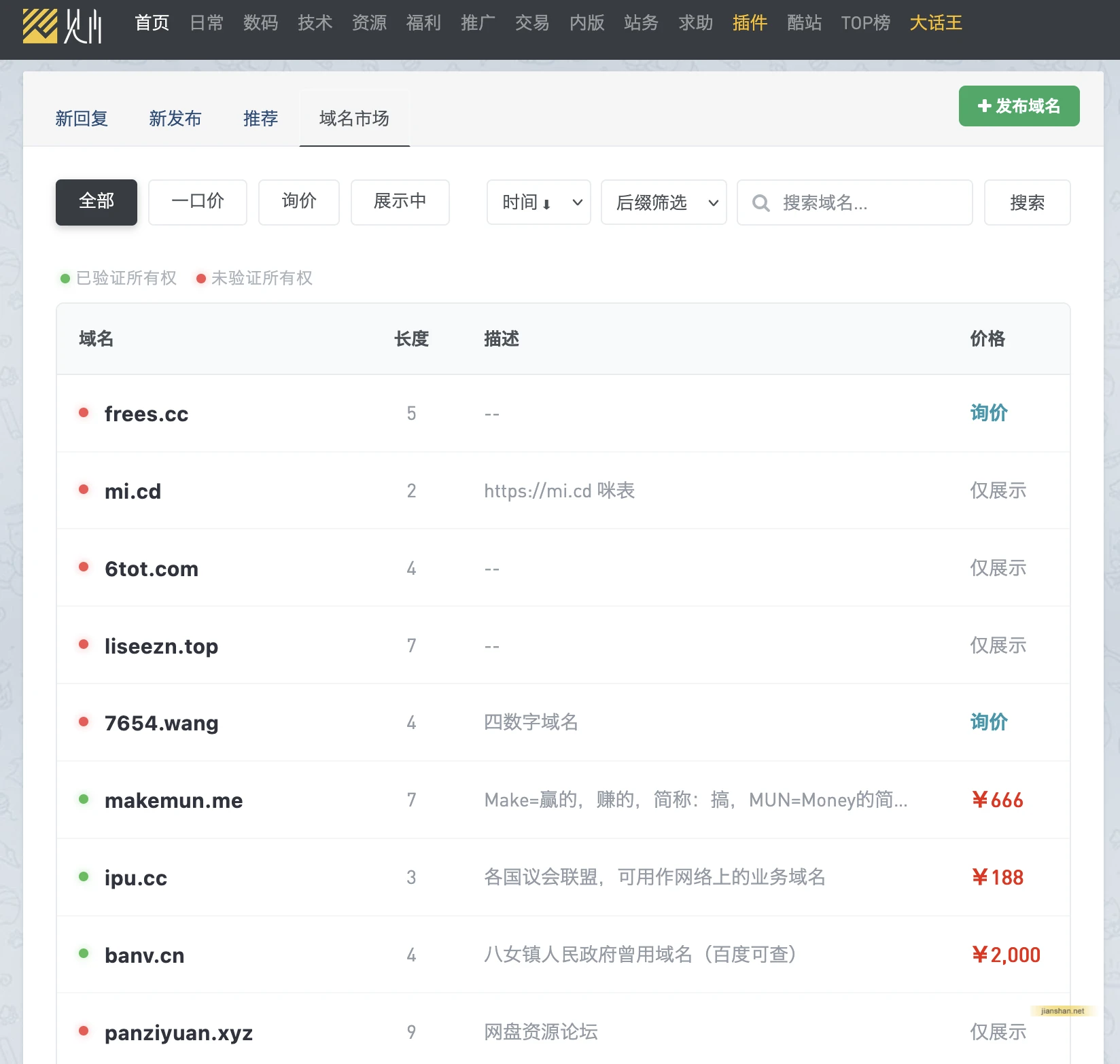This screenshot has width=1120, height=1064.
Task: Open the 时间 sort dropdown
Action: [539, 202]
